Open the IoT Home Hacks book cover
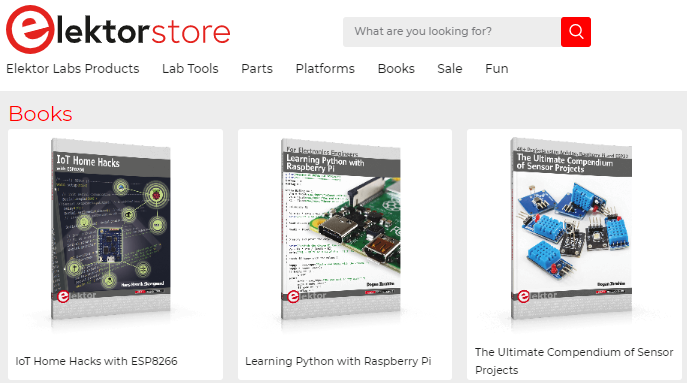Screen dimensions: 687x383 pyautogui.click(x=111, y=229)
